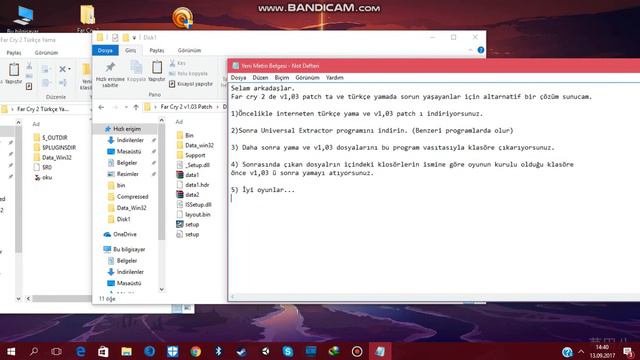
Task: Switch to Paylaş tab in Disk1 window
Action: click(157, 50)
